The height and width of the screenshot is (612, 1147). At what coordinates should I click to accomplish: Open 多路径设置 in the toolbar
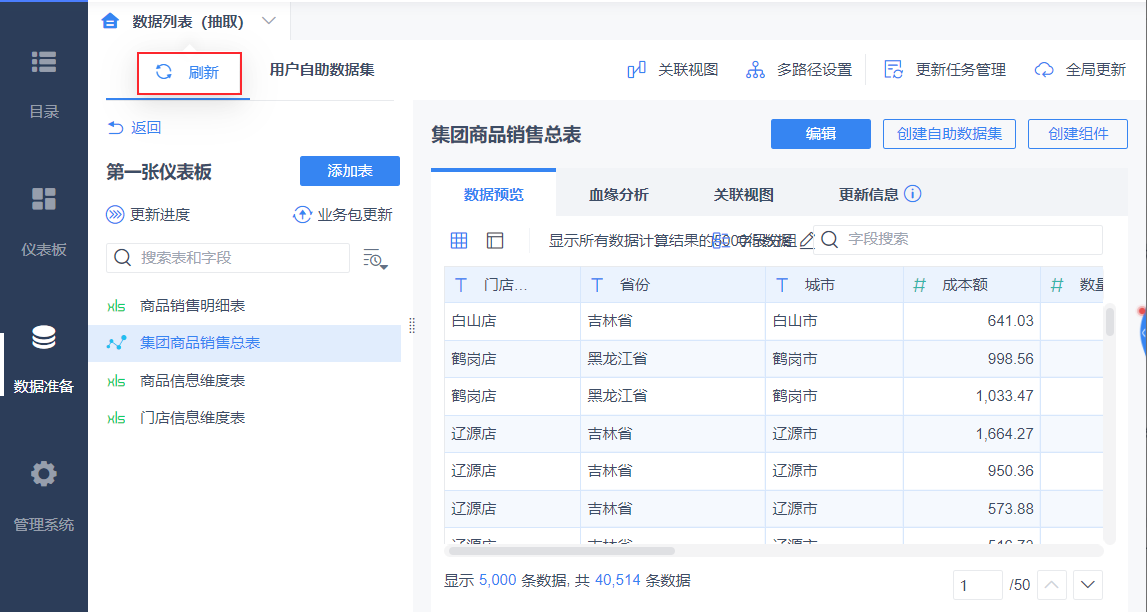[799, 70]
